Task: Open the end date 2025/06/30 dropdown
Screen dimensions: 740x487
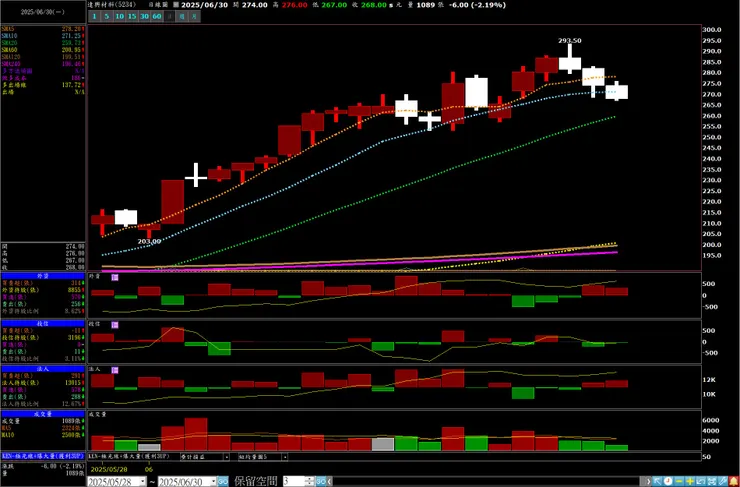Action: pyautogui.click(x=213, y=482)
